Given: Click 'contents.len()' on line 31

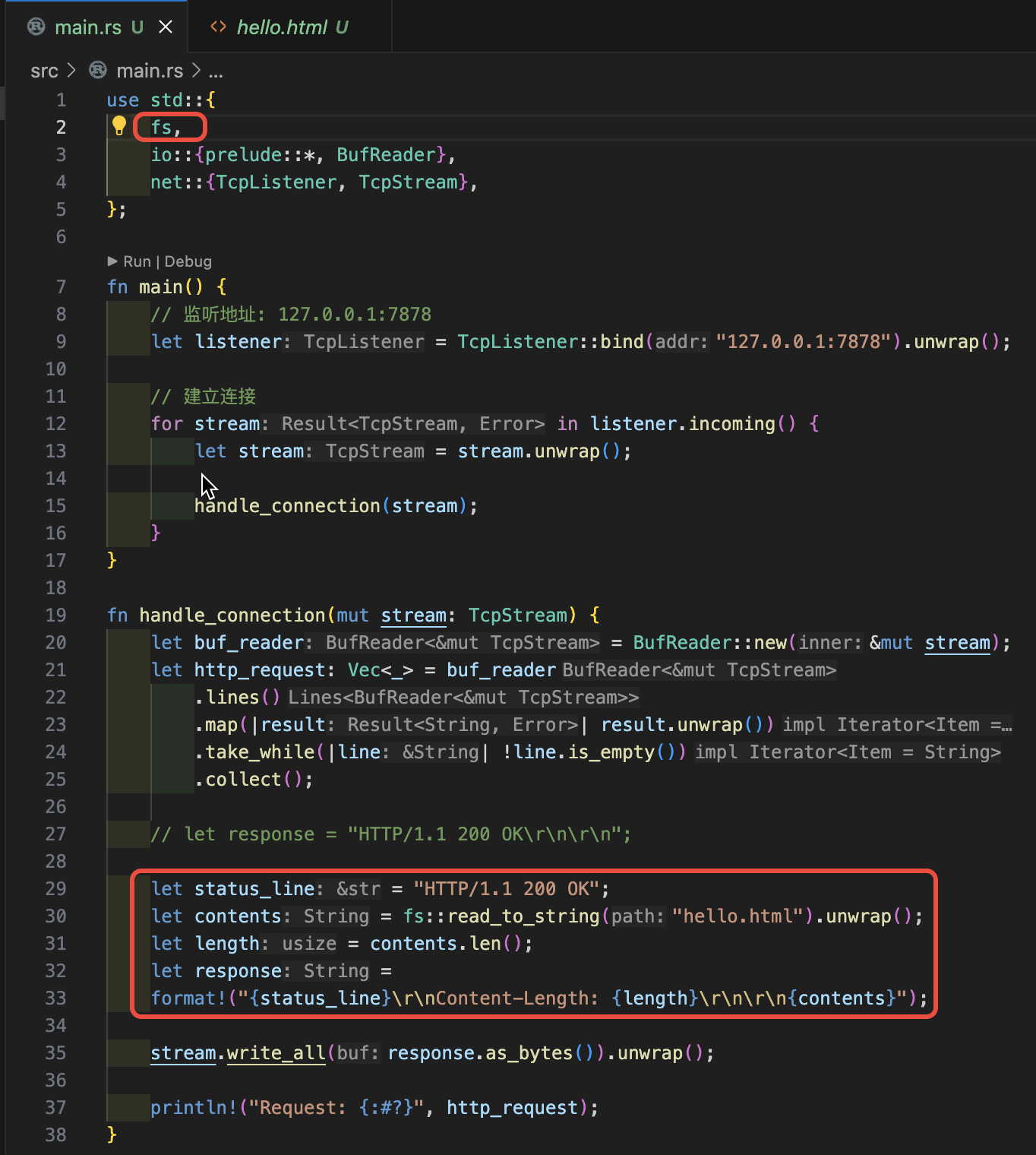Looking at the screenshot, I should [447, 943].
